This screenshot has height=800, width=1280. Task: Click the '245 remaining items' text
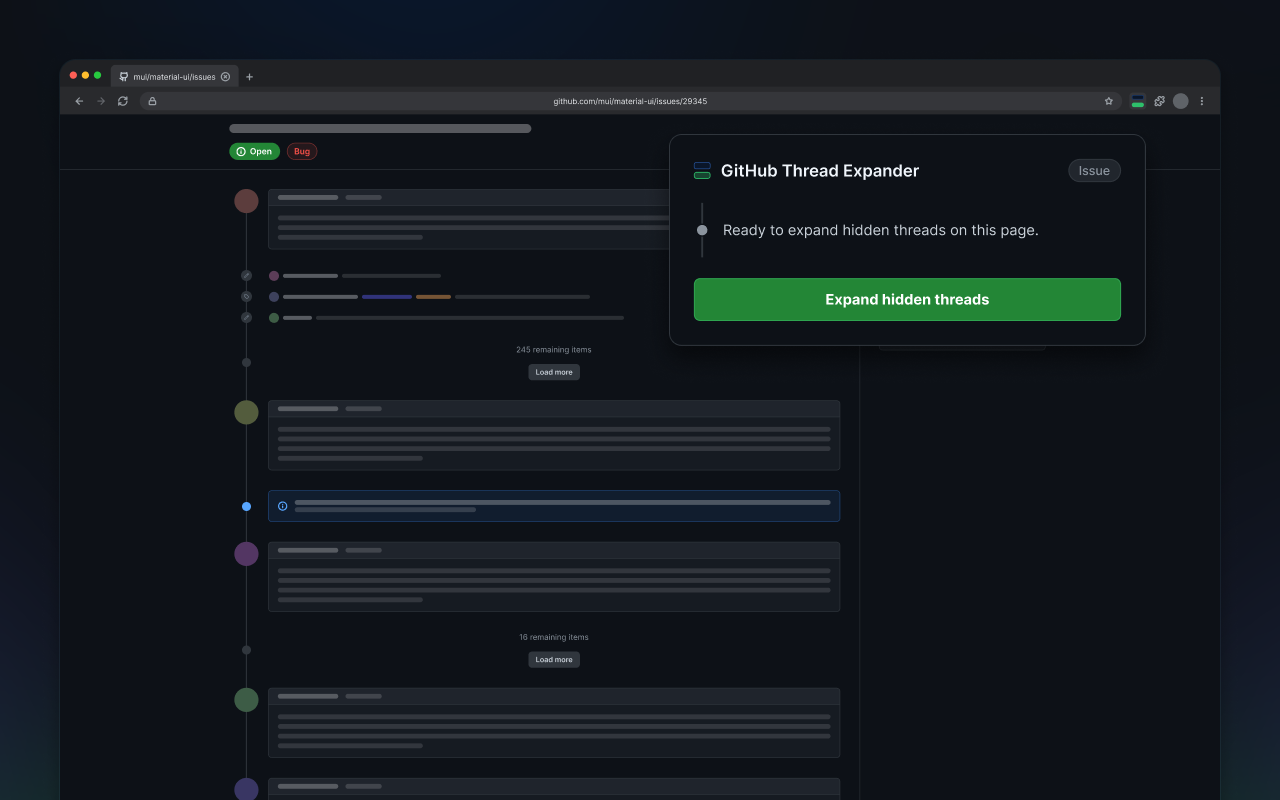pyautogui.click(x=554, y=350)
